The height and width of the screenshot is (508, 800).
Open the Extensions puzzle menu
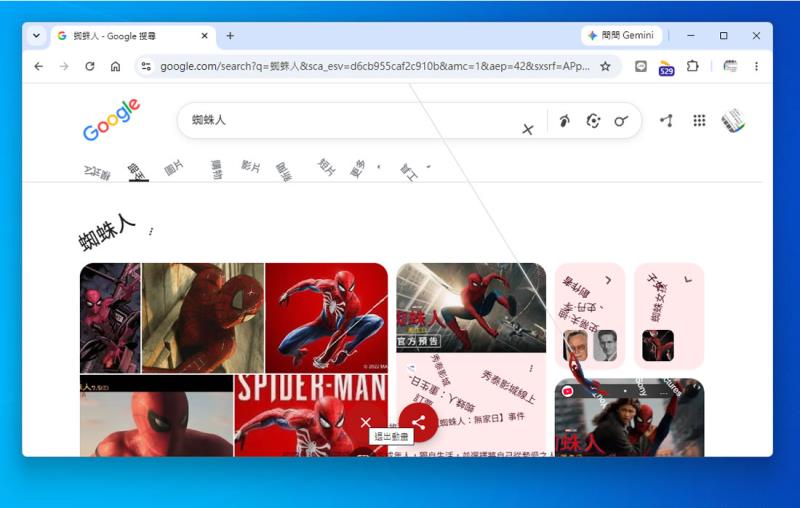click(692, 66)
